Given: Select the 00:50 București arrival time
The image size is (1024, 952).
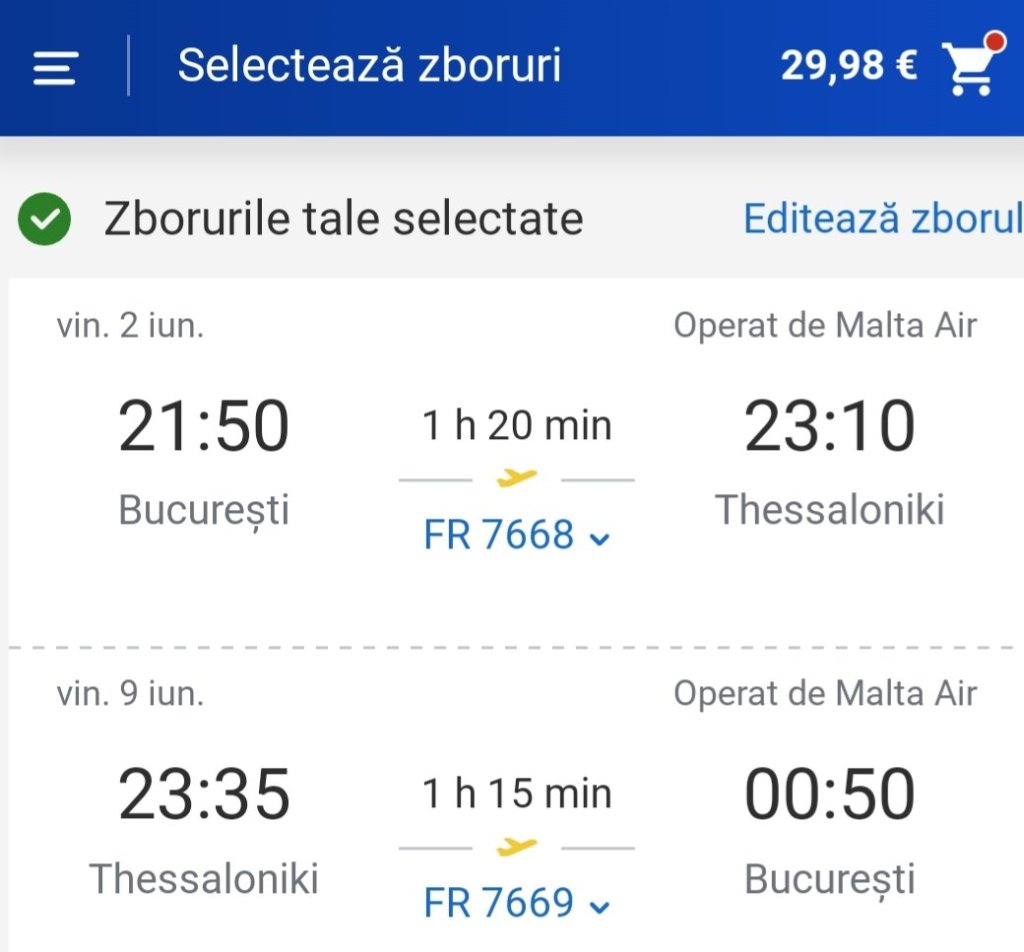Looking at the screenshot, I should coord(829,795).
